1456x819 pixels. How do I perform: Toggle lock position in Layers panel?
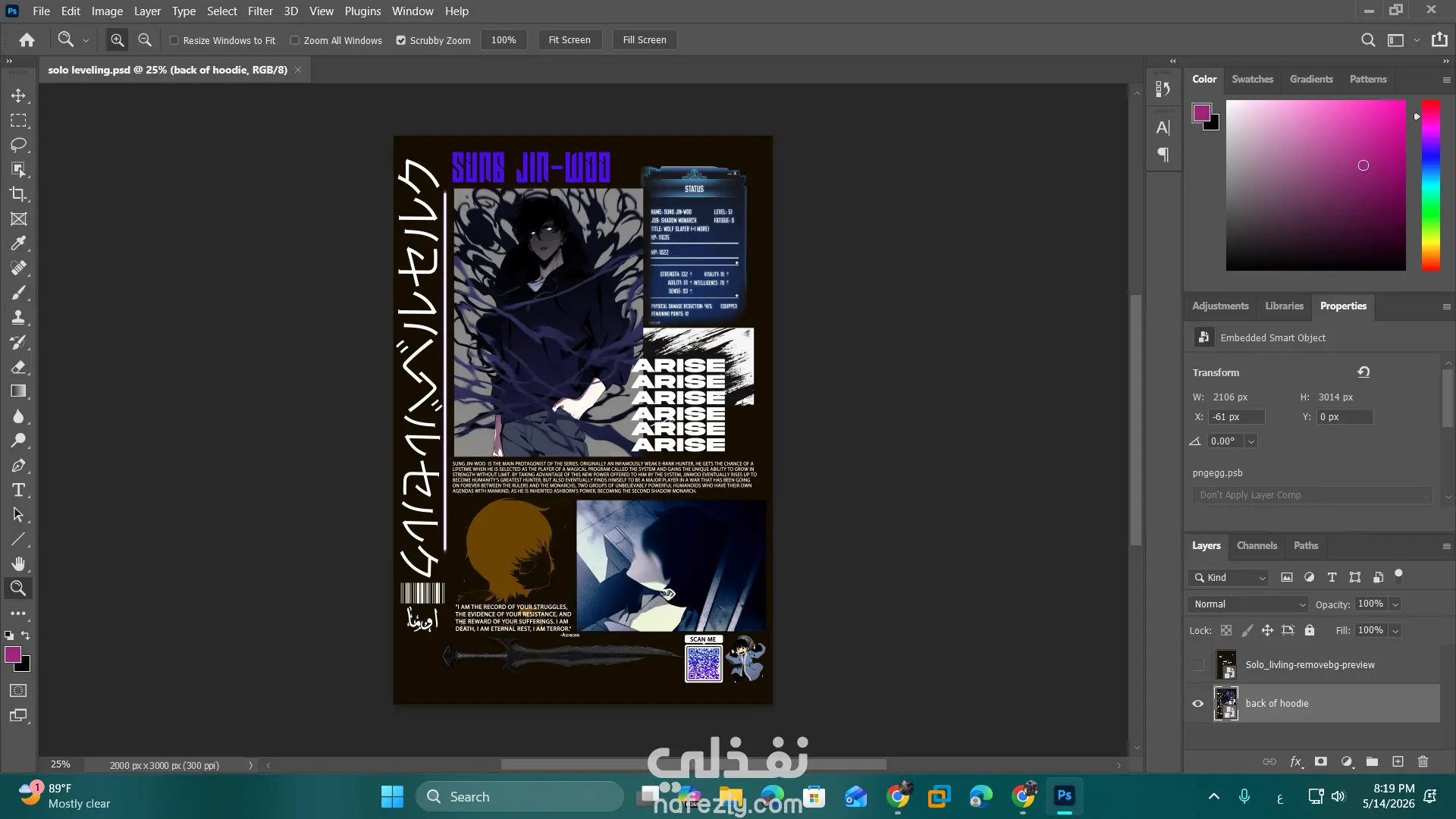coord(1267,630)
